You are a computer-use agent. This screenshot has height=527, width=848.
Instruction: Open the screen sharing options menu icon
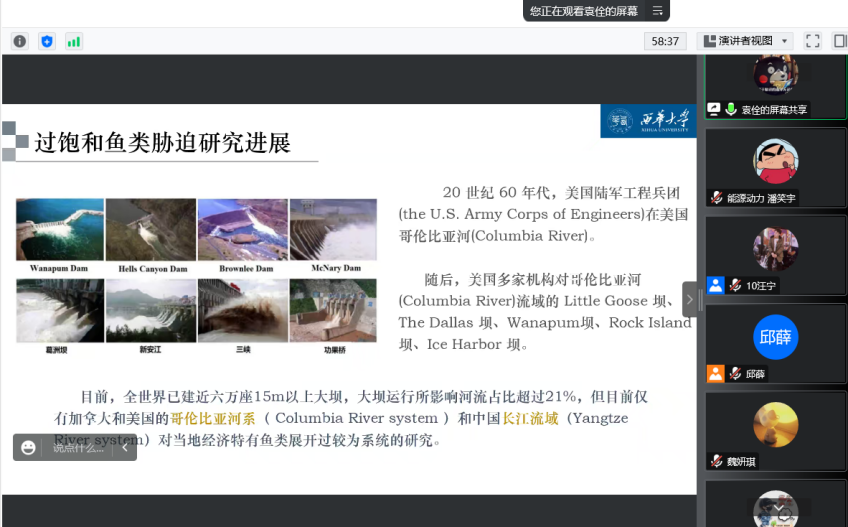tap(658, 10)
